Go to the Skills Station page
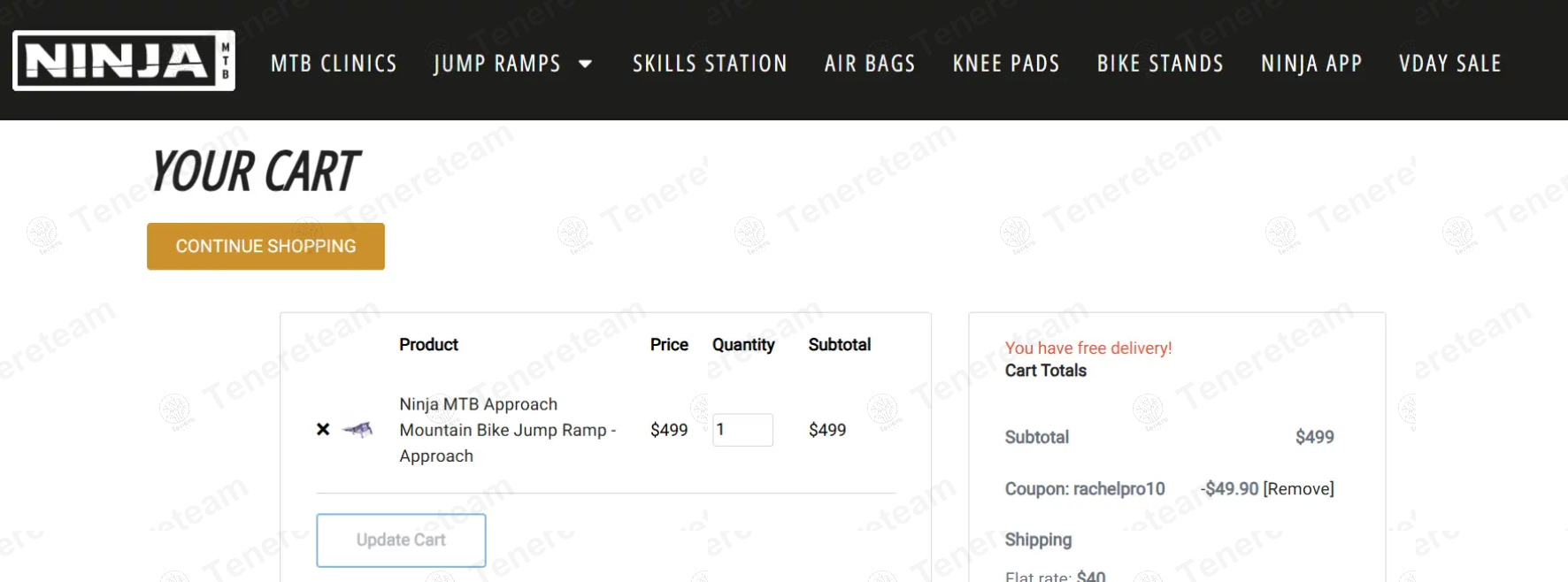This screenshot has width=1568, height=582. coord(710,64)
